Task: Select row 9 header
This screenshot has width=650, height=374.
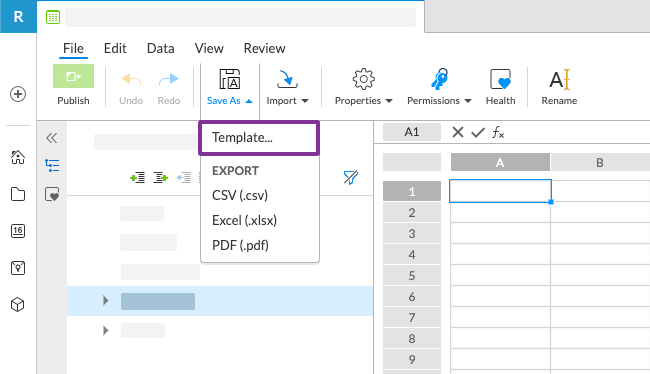Action: click(412, 359)
